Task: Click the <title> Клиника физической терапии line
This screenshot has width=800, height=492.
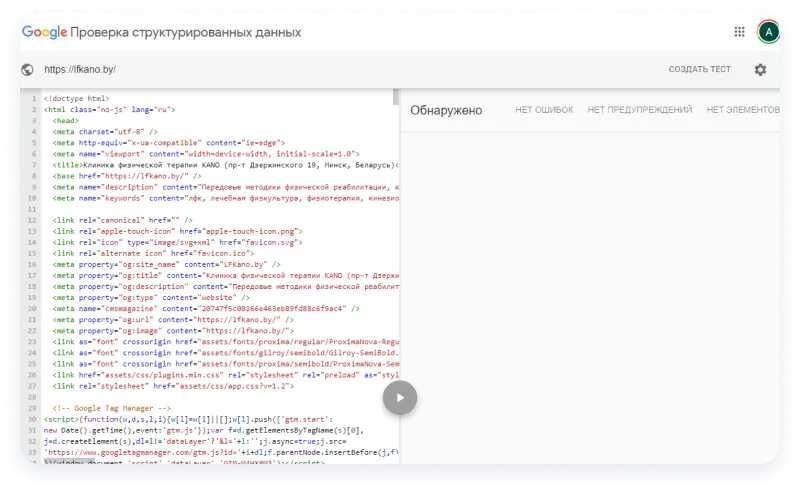Action: (226, 165)
